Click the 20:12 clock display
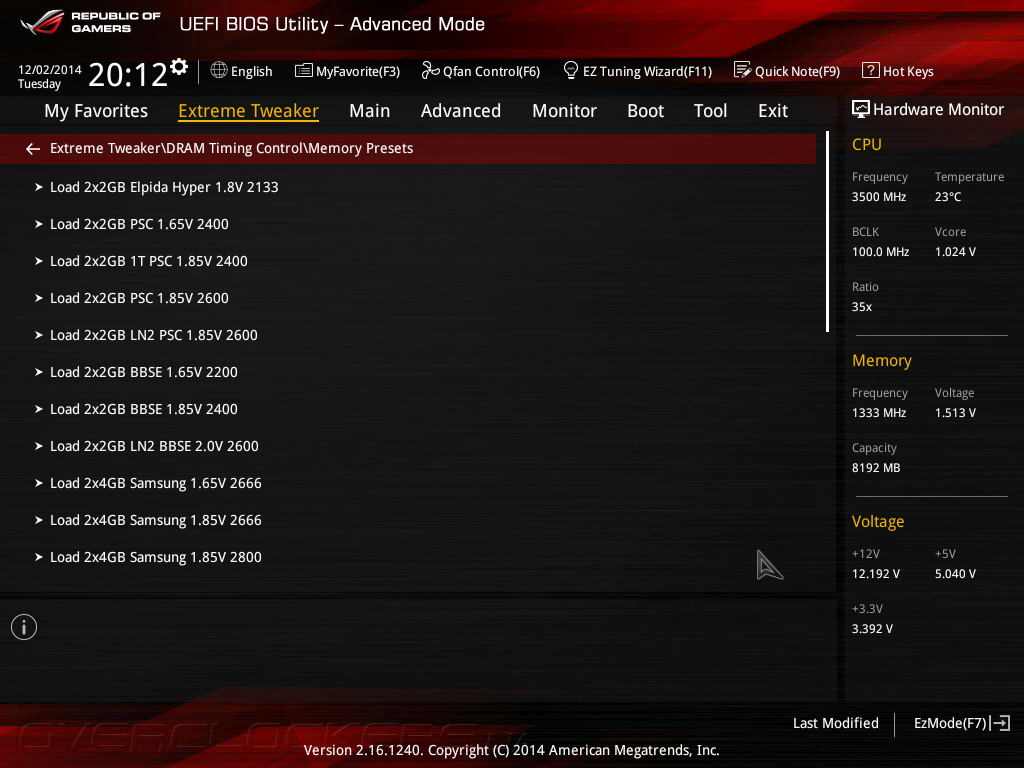The width and height of the screenshot is (1024, 768). click(127, 74)
